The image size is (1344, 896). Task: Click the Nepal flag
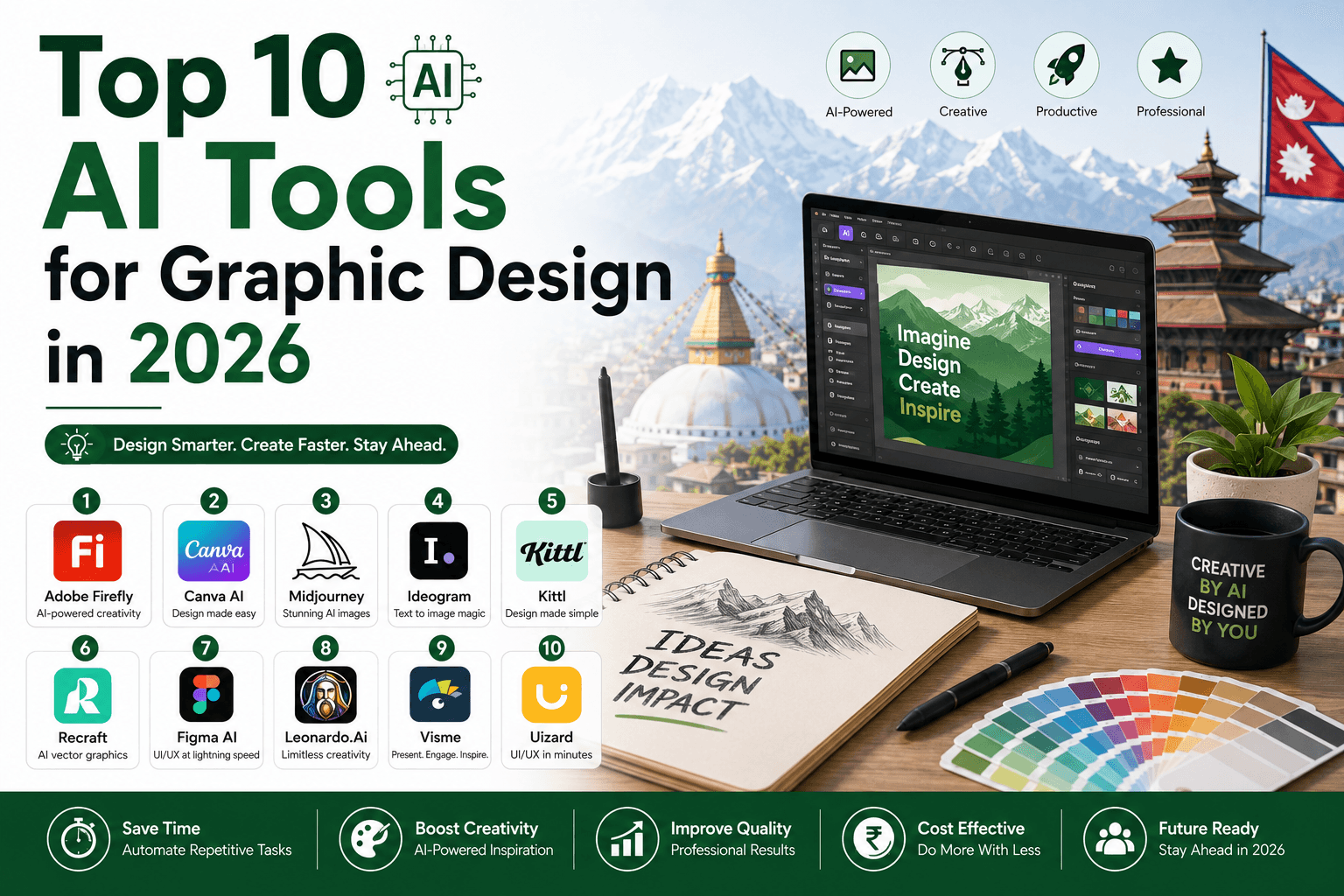point(1305,123)
